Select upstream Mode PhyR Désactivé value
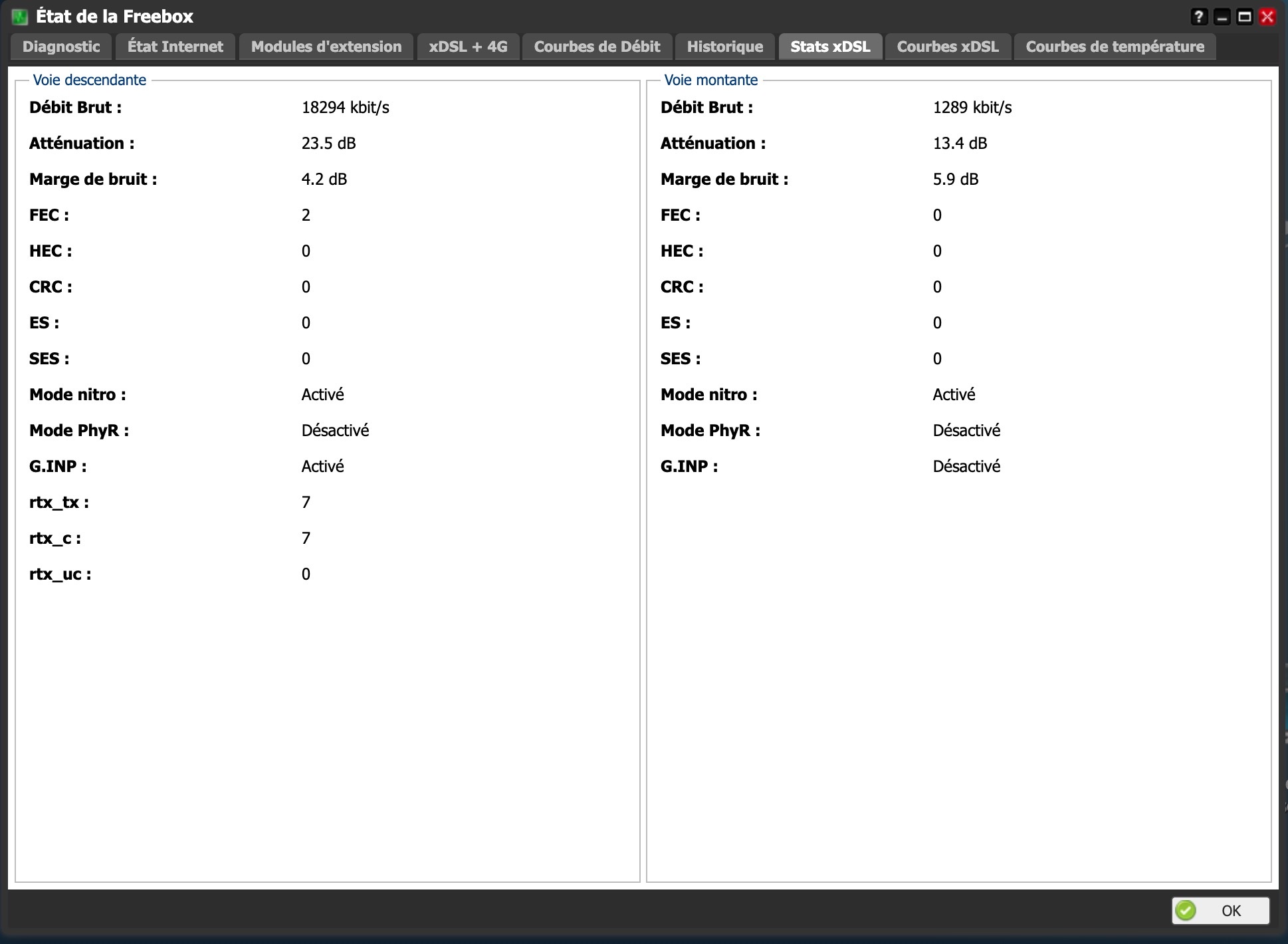 [x=966, y=430]
